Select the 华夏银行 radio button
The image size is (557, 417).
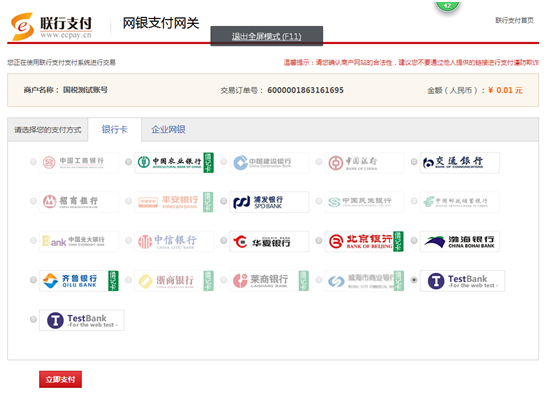click(224, 241)
